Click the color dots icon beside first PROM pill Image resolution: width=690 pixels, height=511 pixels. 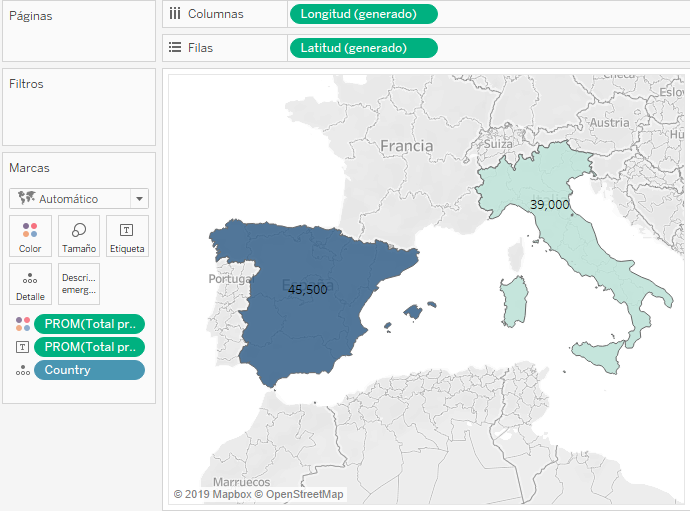pos(23,324)
